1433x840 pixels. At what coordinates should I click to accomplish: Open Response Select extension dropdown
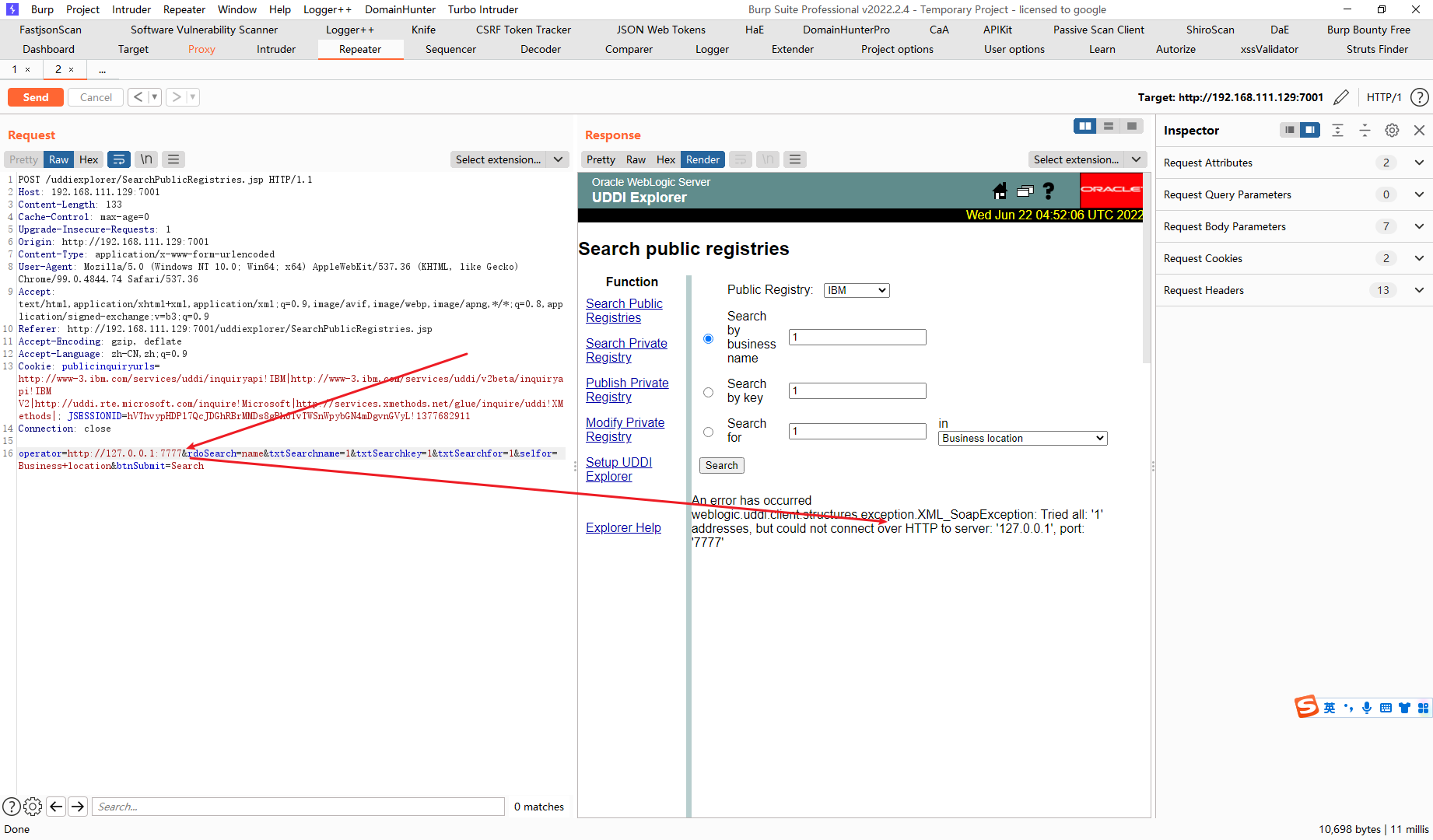click(x=1088, y=159)
